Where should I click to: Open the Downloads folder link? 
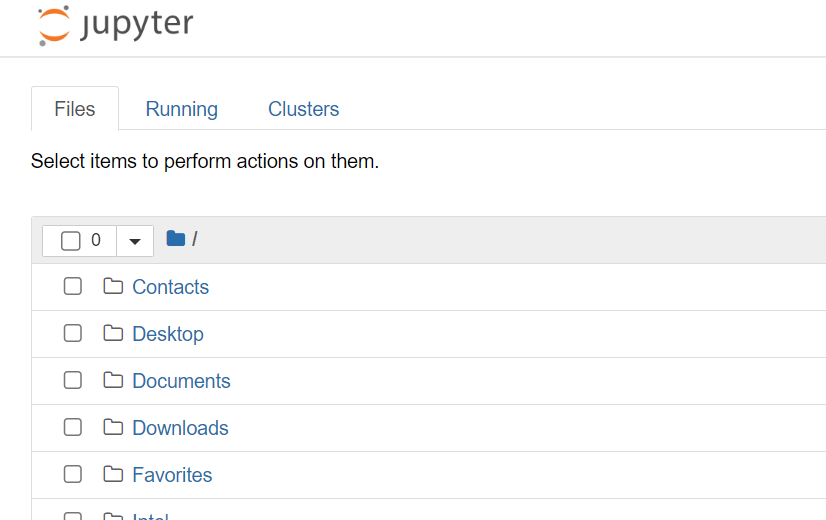[180, 428]
